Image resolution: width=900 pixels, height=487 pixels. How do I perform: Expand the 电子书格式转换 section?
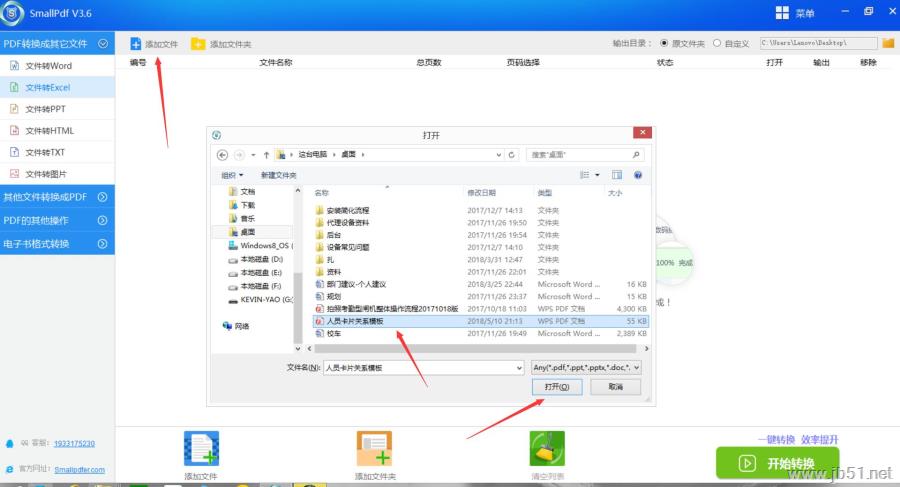coord(103,244)
